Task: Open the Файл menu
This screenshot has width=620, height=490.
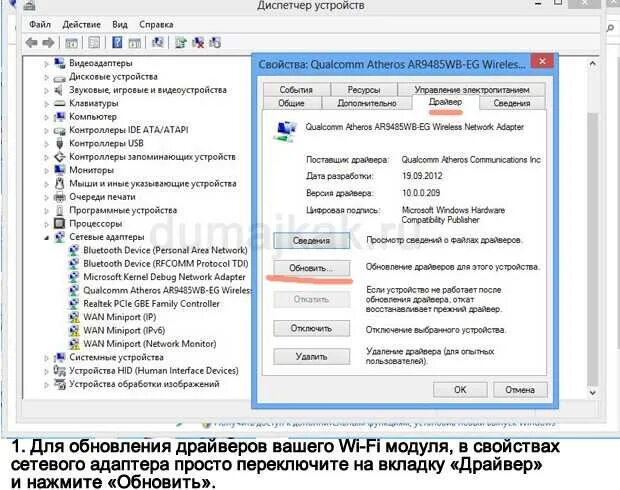Action: 40,25
